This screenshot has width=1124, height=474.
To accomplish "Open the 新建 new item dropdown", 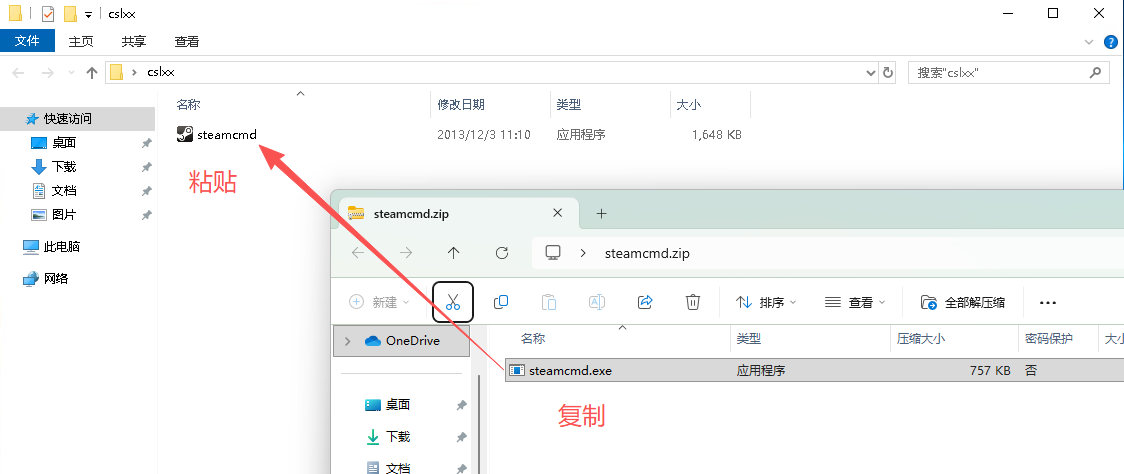I will pos(380,302).
